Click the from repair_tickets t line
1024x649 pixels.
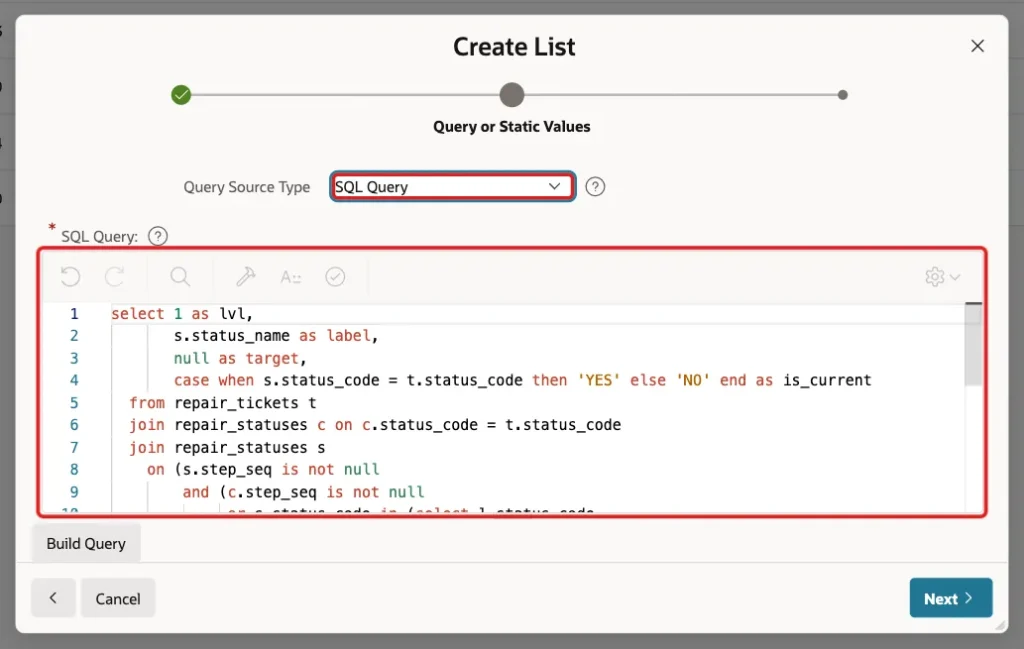click(223, 403)
